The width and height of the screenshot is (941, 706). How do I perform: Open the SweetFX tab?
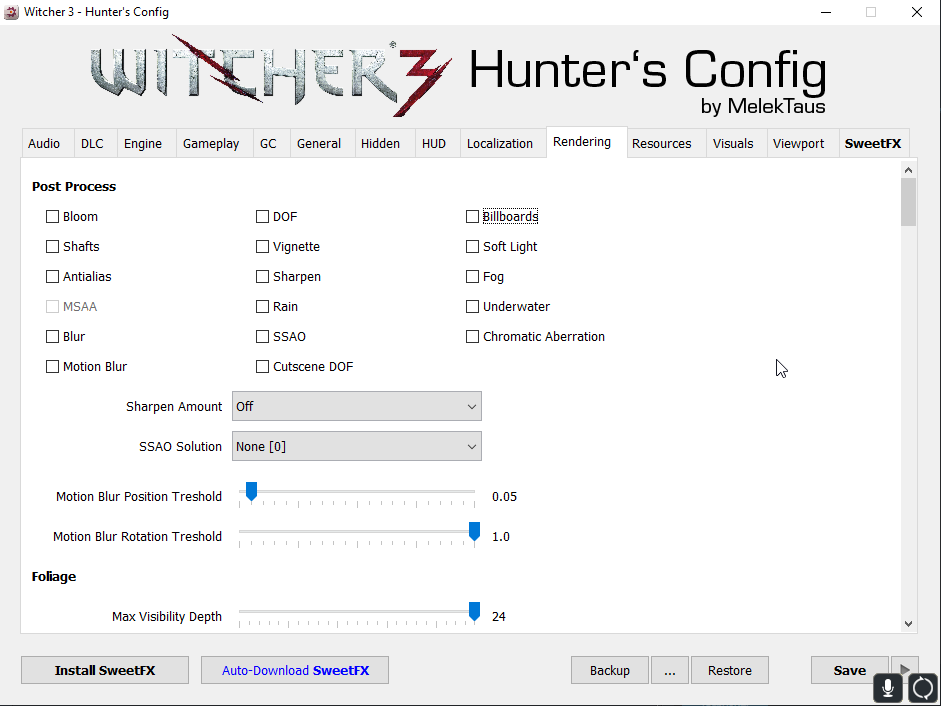(873, 143)
